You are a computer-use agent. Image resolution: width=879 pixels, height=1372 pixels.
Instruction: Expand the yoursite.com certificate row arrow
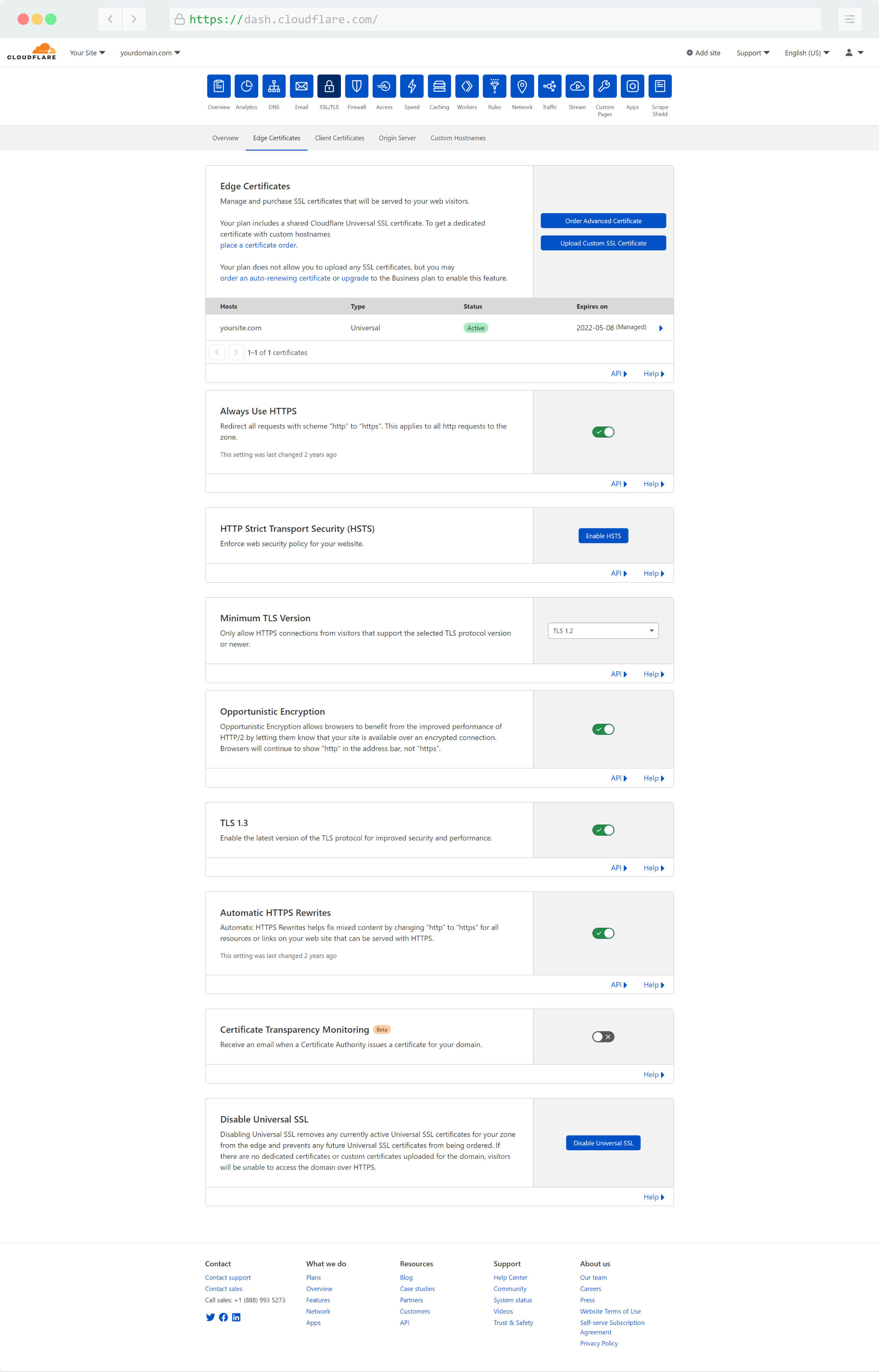[x=661, y=328]
